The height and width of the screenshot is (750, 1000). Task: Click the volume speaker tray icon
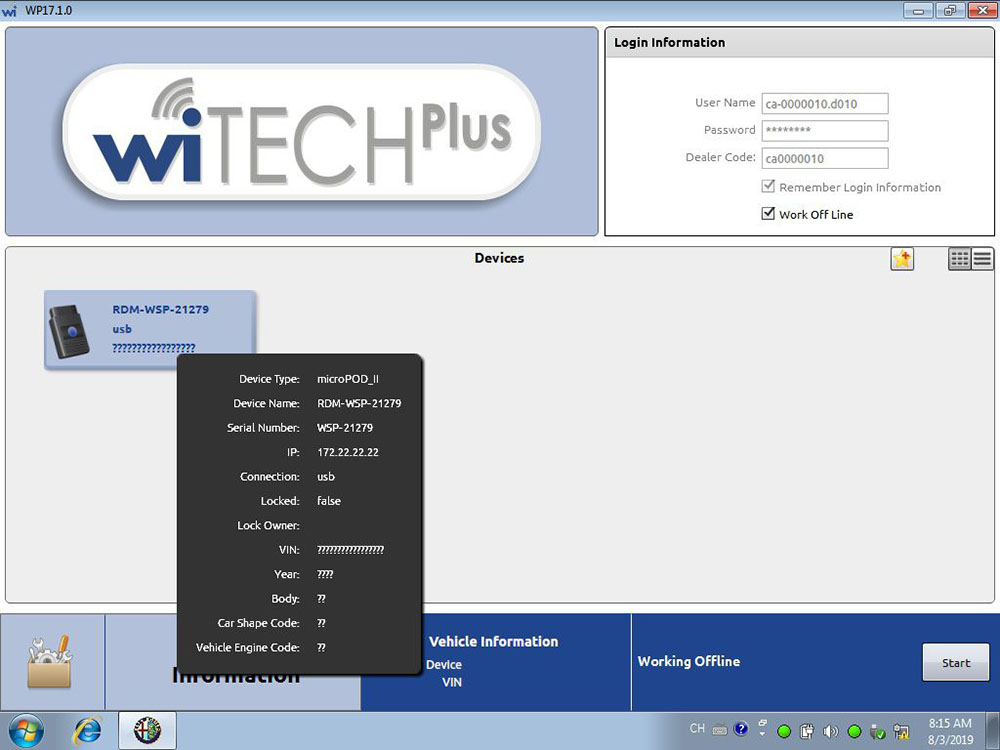coord(830,732)
